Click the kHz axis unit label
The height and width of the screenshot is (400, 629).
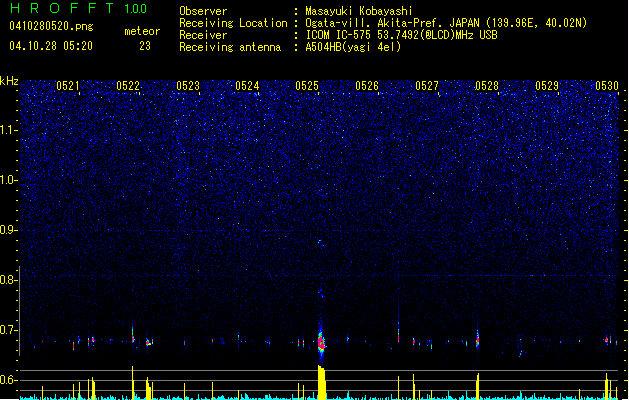[9, 81]
